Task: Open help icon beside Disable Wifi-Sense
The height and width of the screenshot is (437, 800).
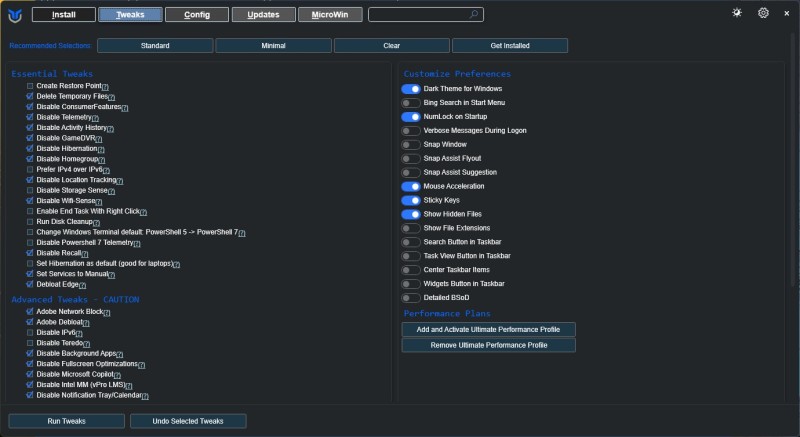Action: point(98,202)
